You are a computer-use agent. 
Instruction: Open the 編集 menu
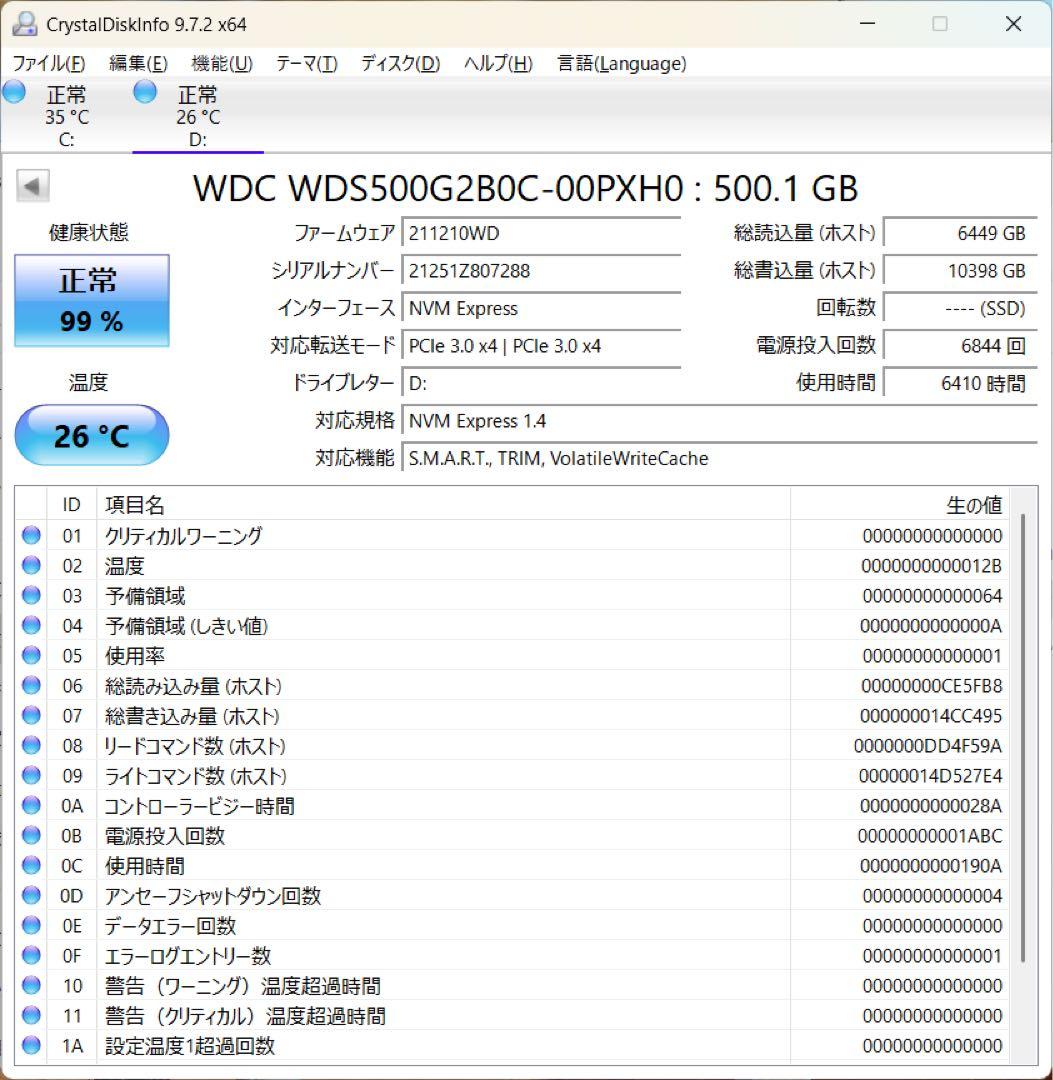[140, 63]
